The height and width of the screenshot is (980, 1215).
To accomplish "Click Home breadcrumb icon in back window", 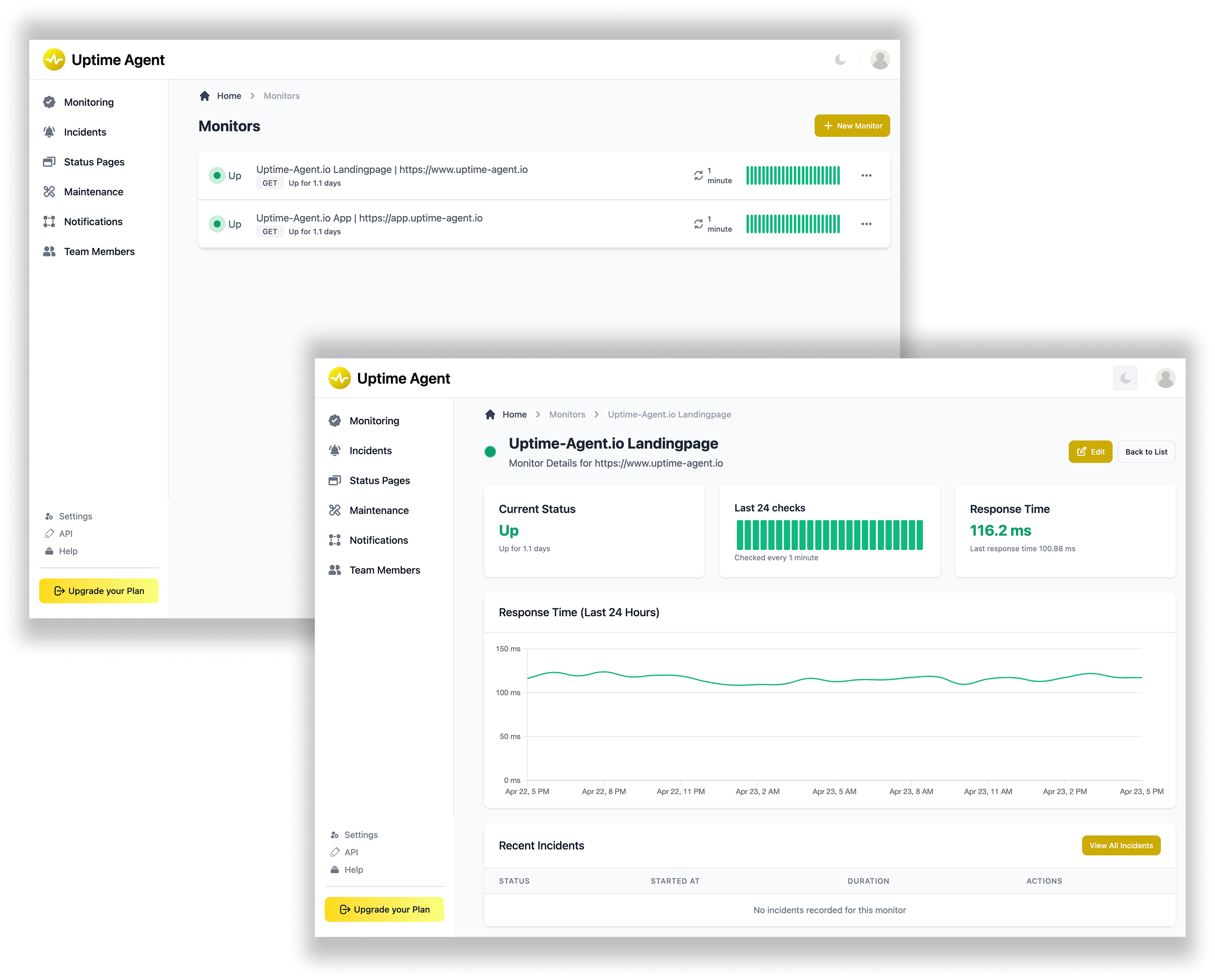I will click(204, 96).
